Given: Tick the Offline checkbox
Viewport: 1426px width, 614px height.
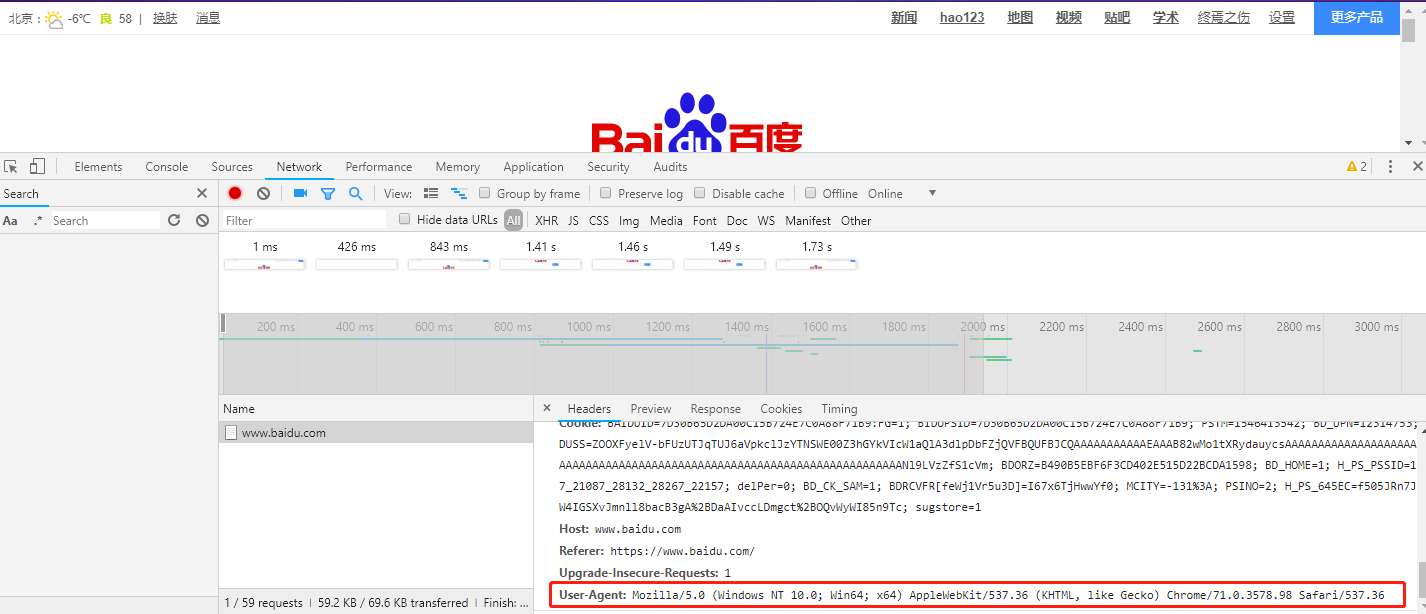Looking at the screenshot, I should [x=810, y=193].
